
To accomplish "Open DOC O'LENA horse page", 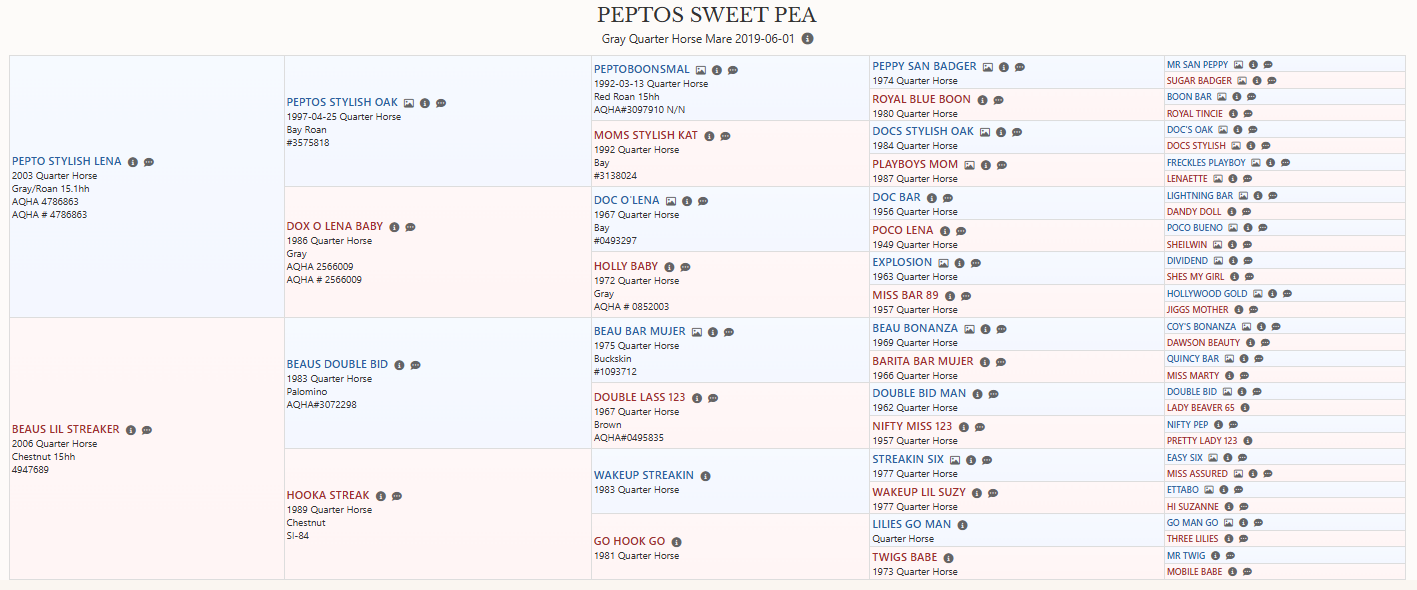I will click(627, 200).
